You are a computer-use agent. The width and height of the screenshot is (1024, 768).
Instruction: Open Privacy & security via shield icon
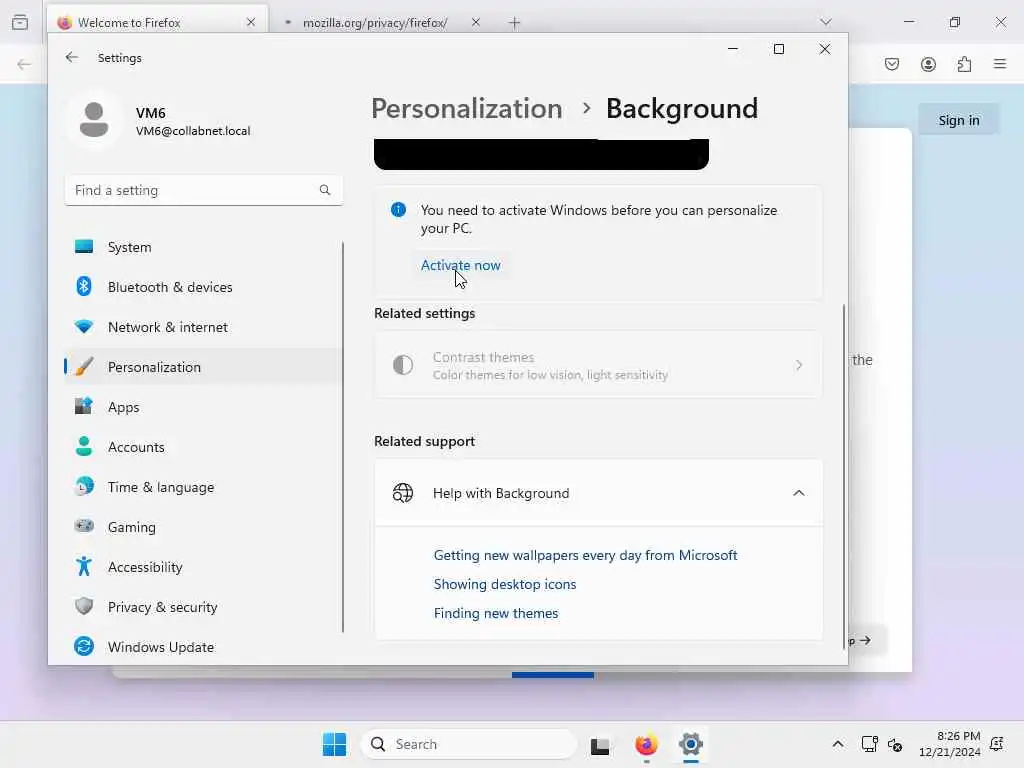[x=84, y=606]
